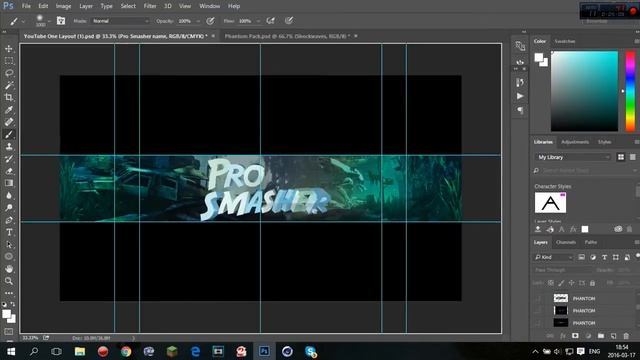The width and height of the screenshot is (640, 360).
Task: Add a layer mask from Layers panel
Action: 575,336
